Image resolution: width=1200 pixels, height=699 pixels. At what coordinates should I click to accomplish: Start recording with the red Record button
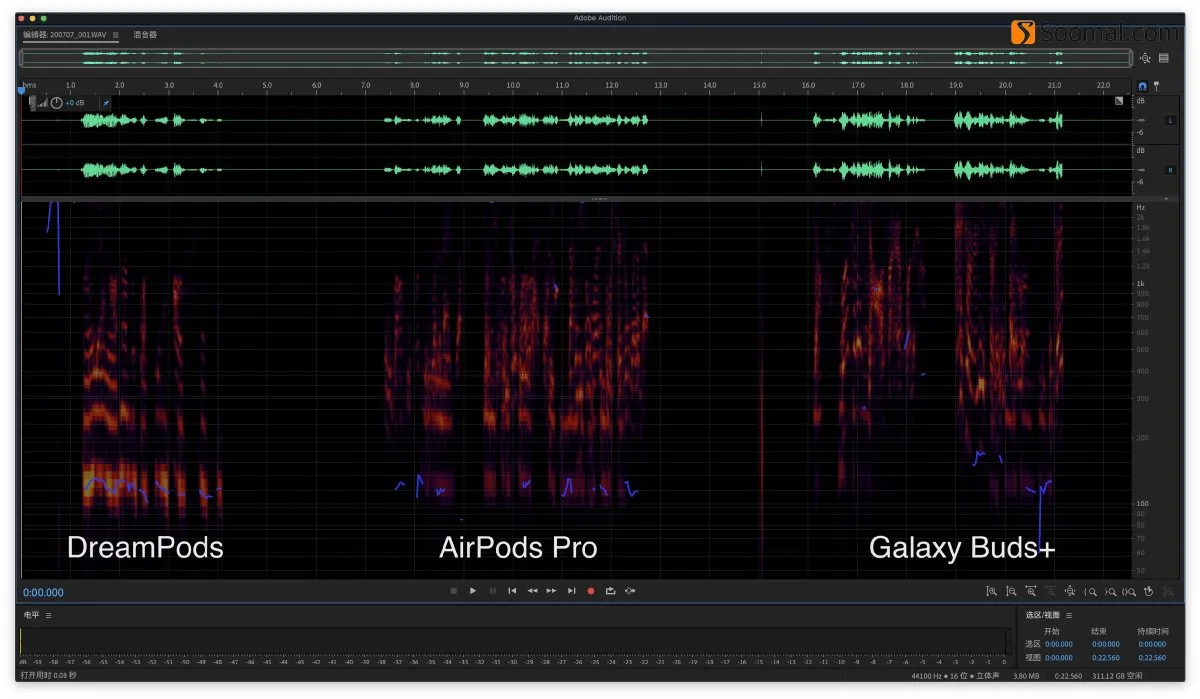pyautogui.click(x=591, y=591)
